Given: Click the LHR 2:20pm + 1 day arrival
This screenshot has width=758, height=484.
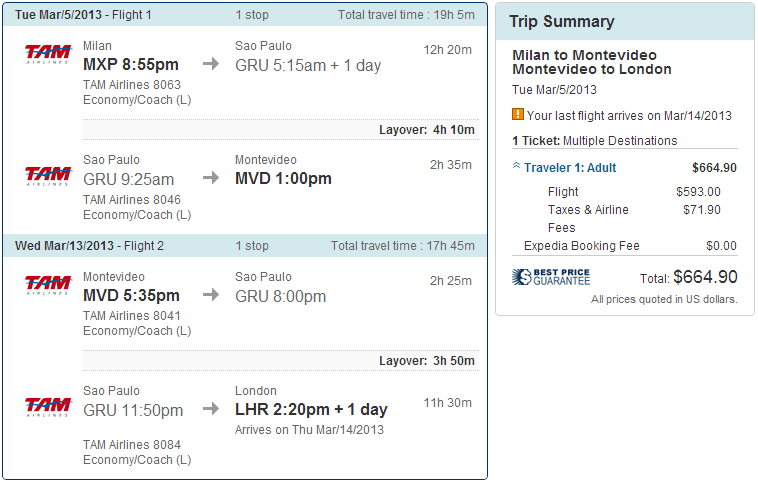Looking at the screenshot, I should [311, 410].
